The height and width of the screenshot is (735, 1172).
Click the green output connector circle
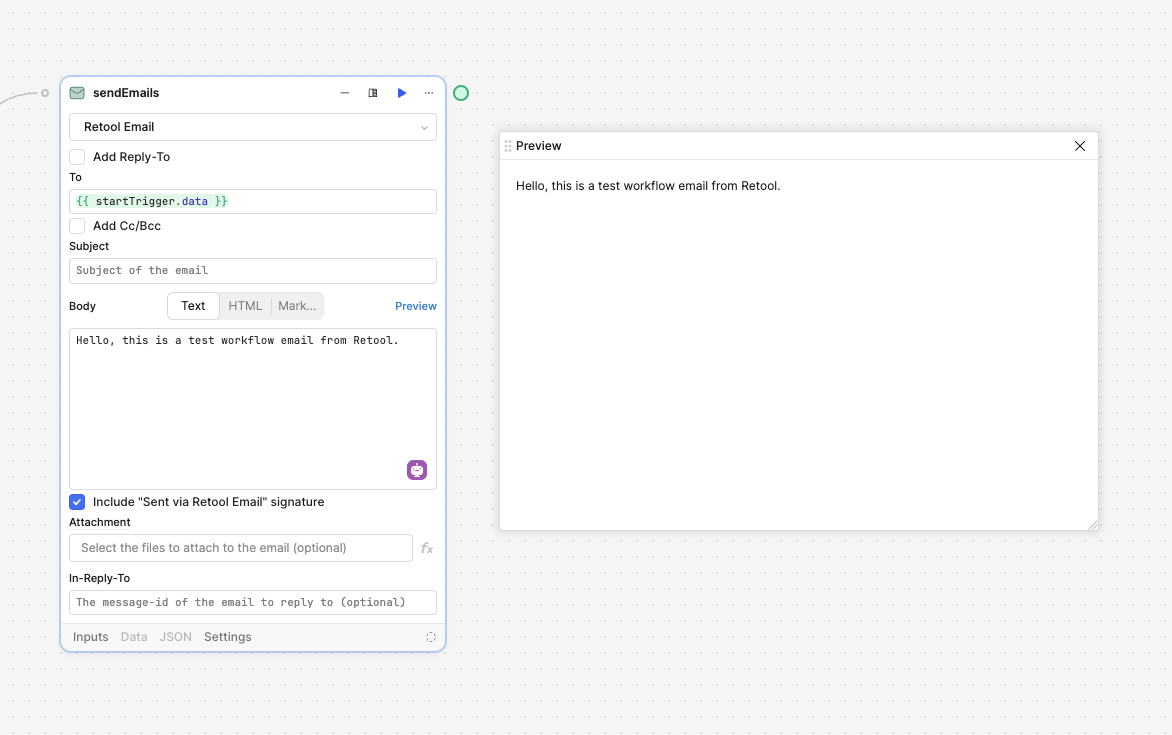coord(461,93)
